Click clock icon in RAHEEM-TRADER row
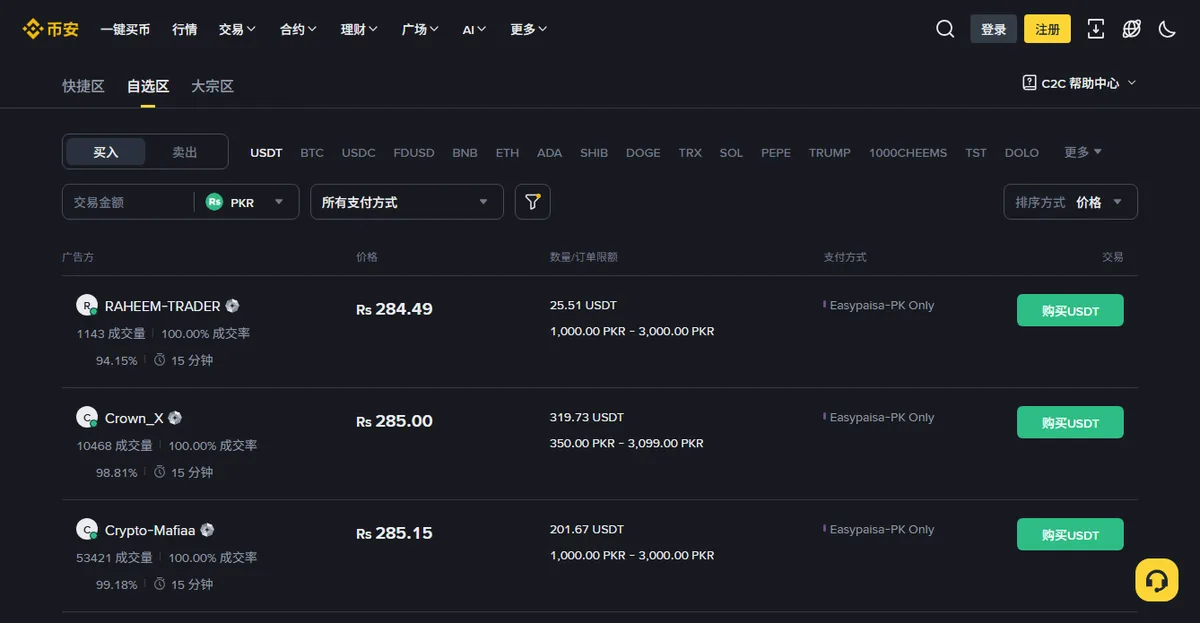The width and height of the screenshot is (1200, 623). tap(159, 360)
